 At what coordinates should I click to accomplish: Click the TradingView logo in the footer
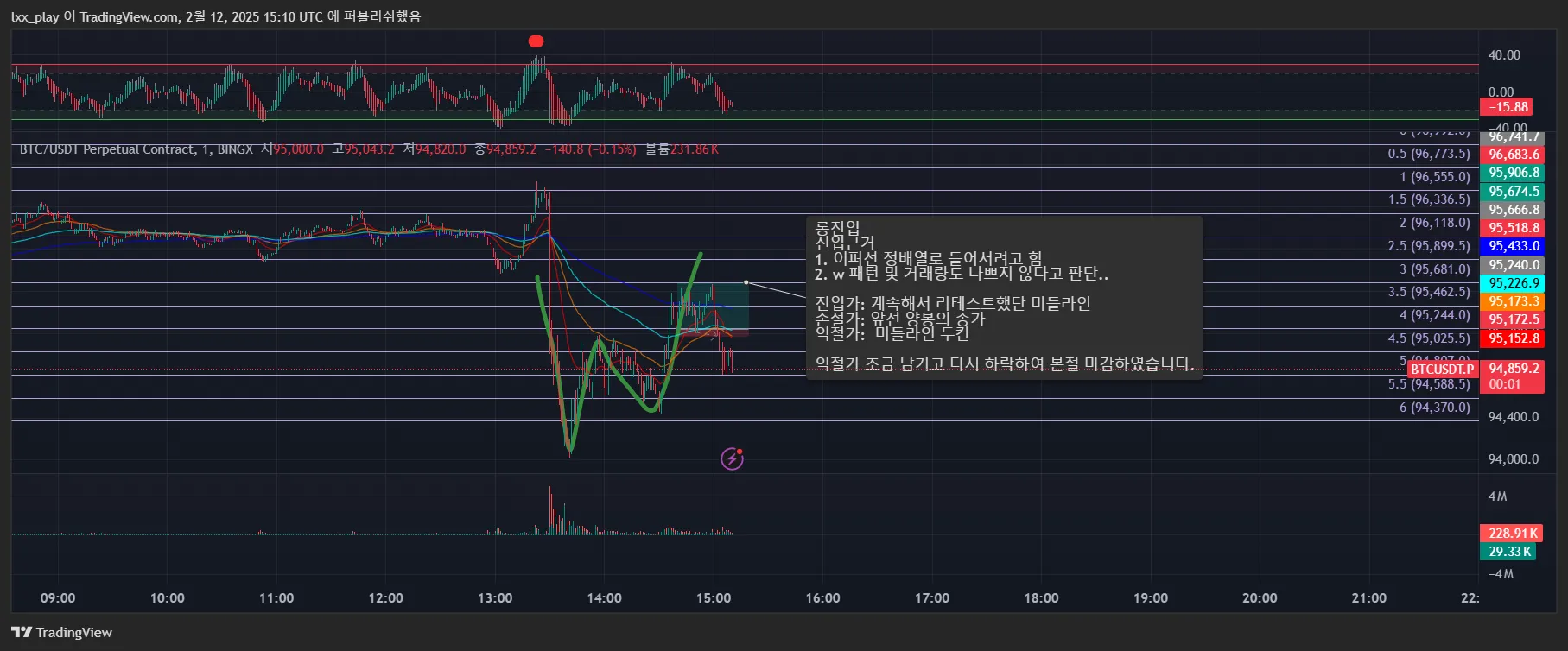61,633
